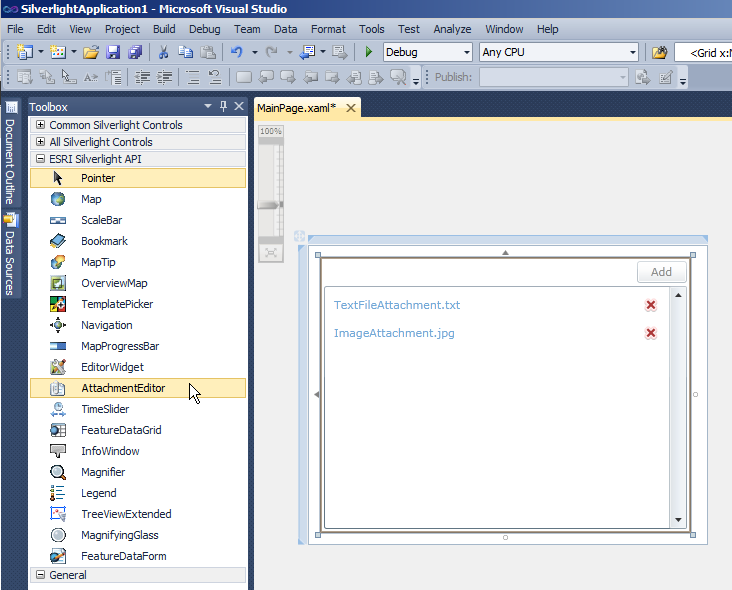Click the fit-all zoom button below slider

[271, 253]
